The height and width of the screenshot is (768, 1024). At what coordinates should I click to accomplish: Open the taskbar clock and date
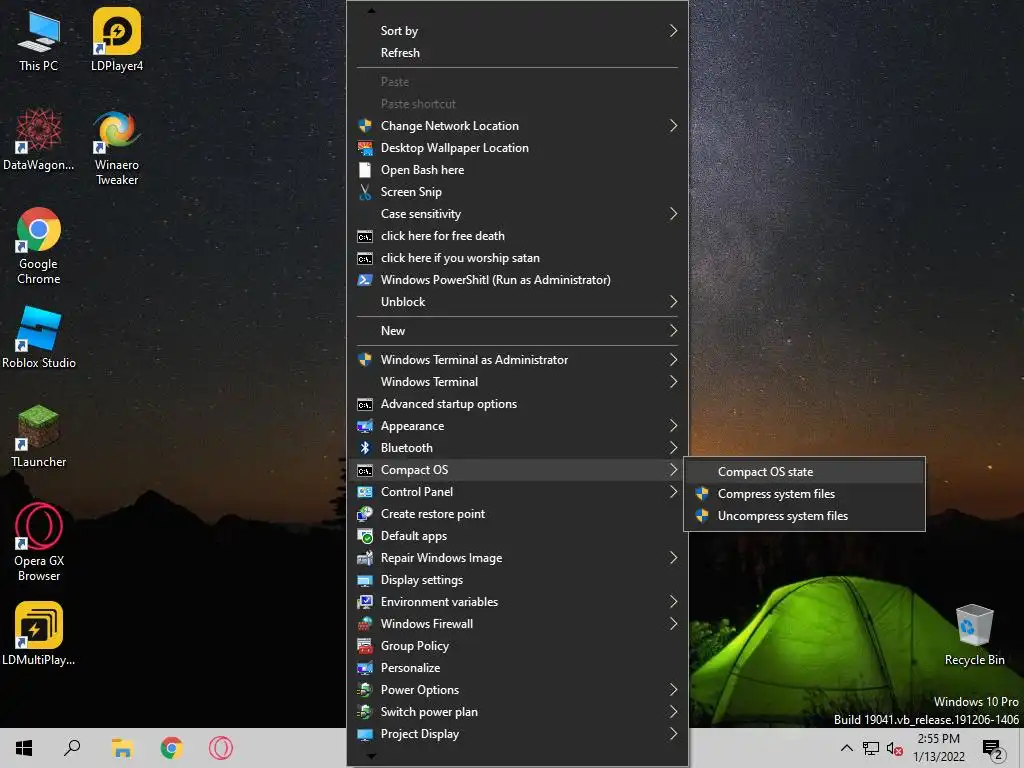[x=938, y=748]
